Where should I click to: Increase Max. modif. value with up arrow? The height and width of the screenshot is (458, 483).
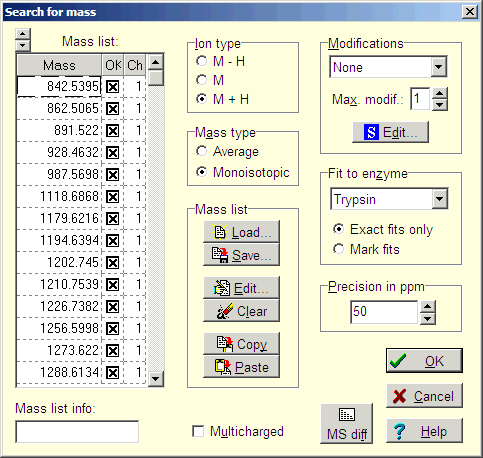click(440, 93)
